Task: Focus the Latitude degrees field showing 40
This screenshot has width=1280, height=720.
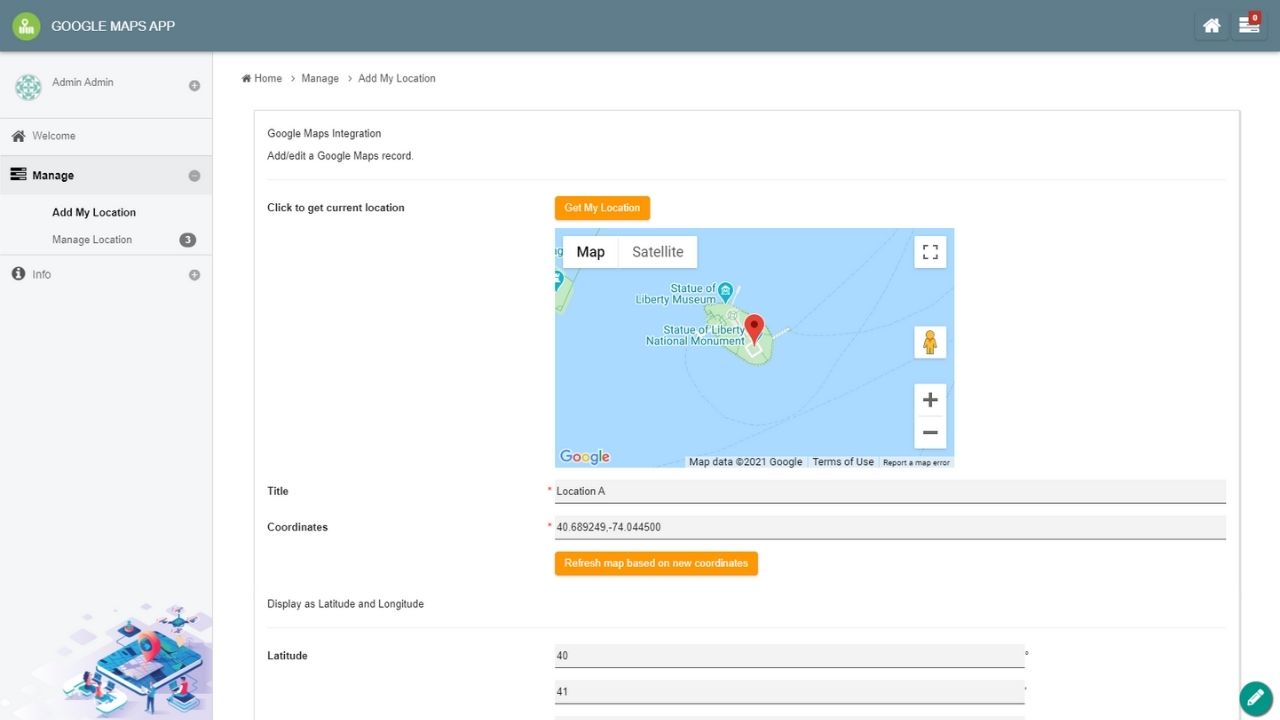Action: tap(789, 656)
